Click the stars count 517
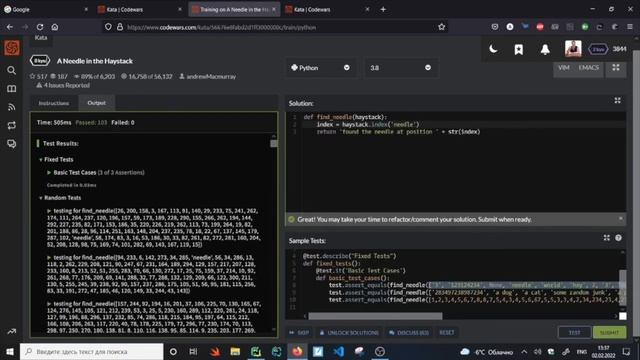This screenshot has width=640, height=360. 38,77
